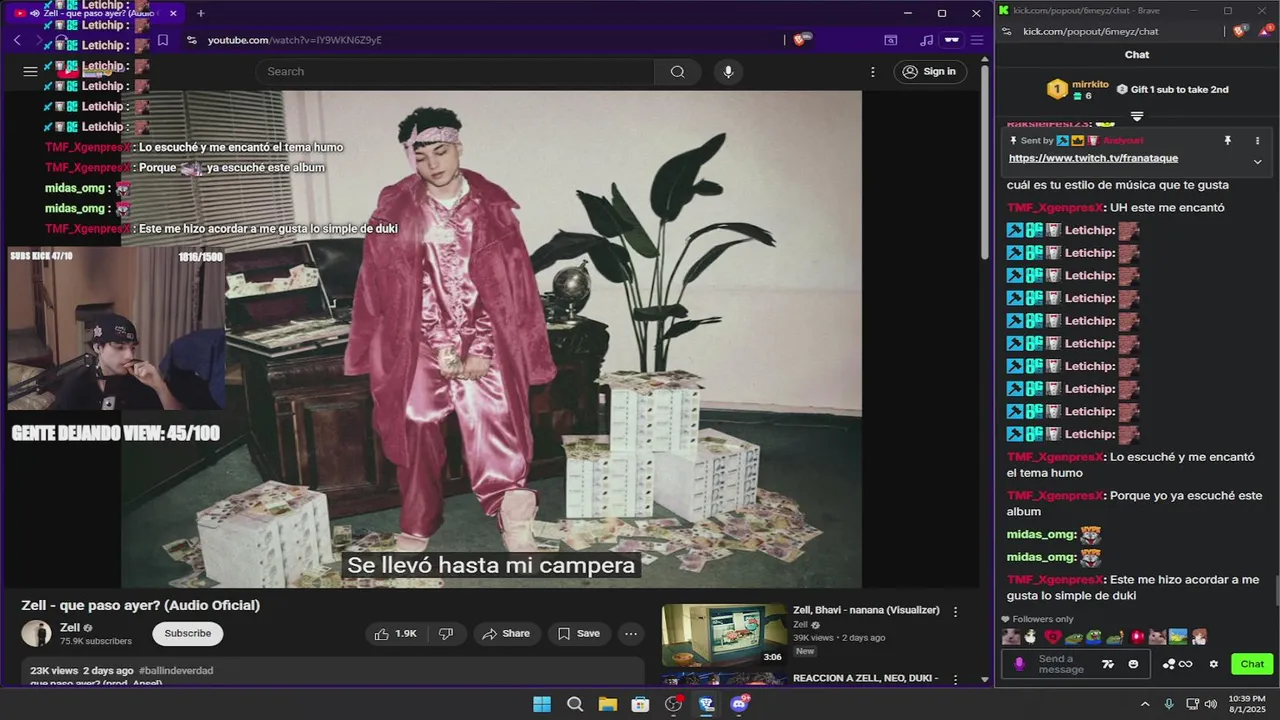The image size is (1280, 720).
Task: Focus the YouTube Search input field
Action: click(x=455, y=71)
